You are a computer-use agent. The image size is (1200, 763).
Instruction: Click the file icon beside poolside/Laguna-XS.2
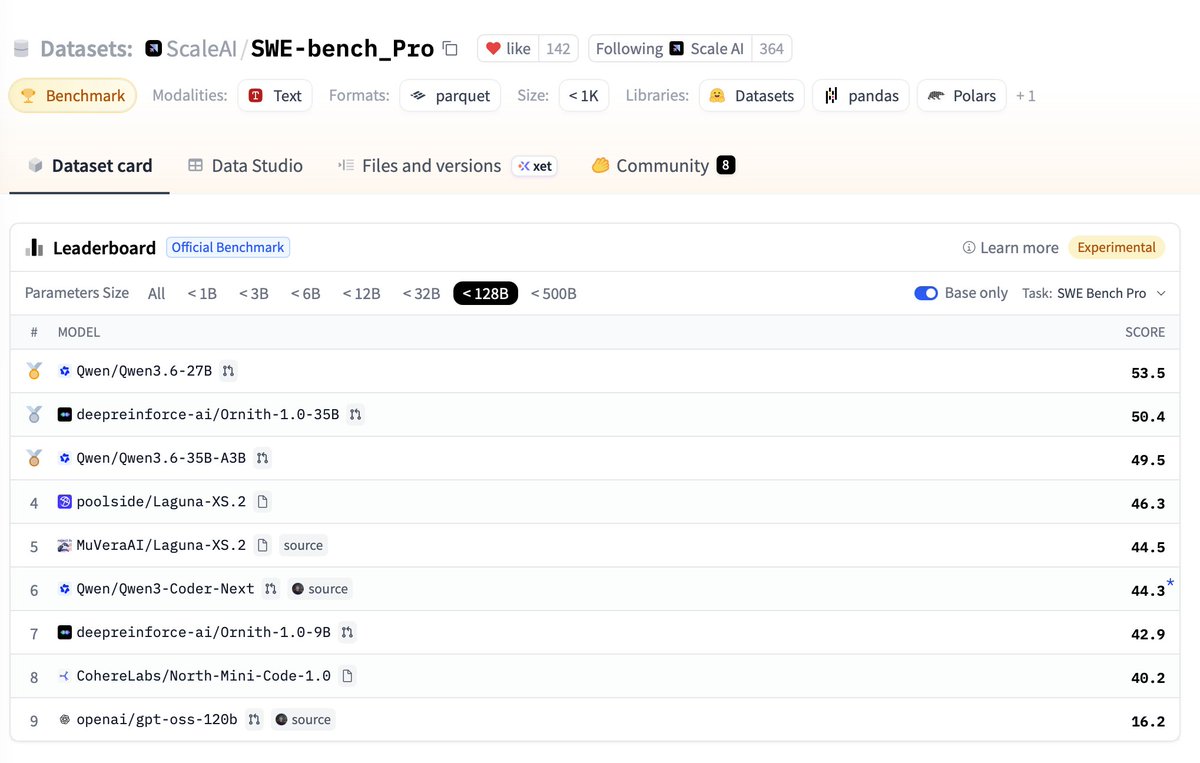262,502
